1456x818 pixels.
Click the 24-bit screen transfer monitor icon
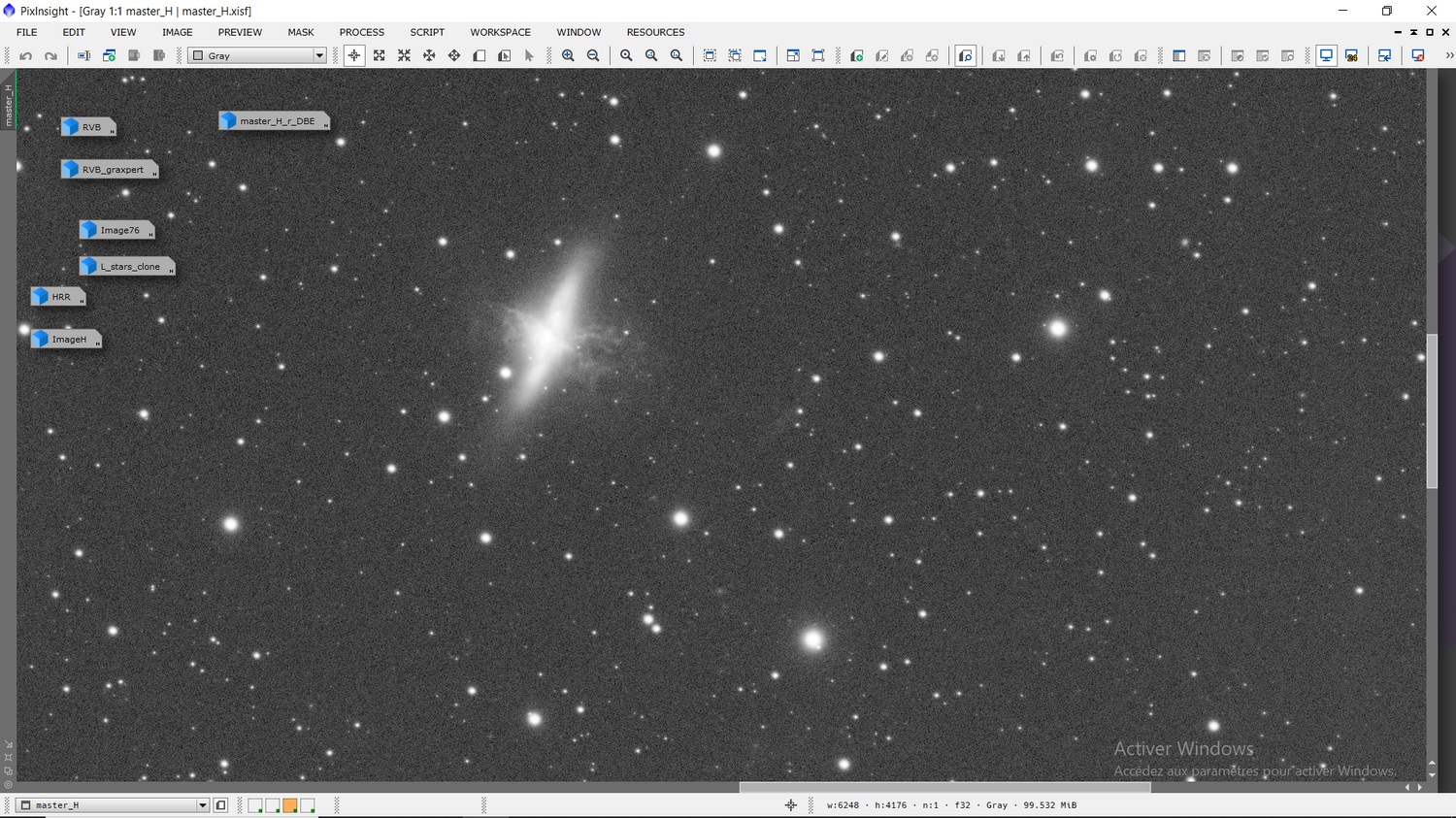[1351, 56]
